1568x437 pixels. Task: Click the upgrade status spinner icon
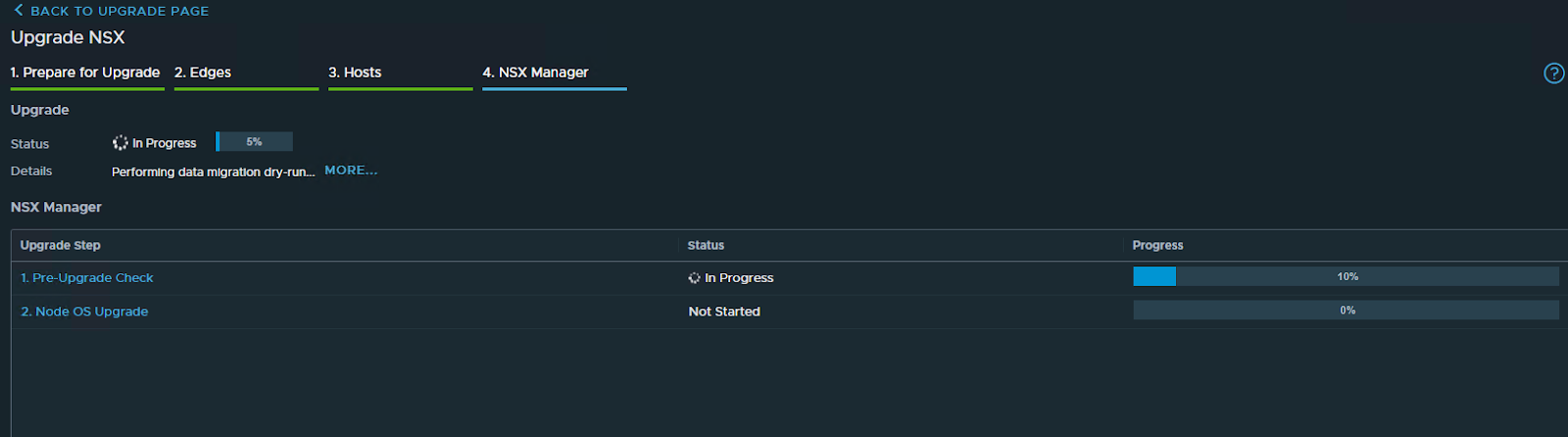[x=121, y=143]
